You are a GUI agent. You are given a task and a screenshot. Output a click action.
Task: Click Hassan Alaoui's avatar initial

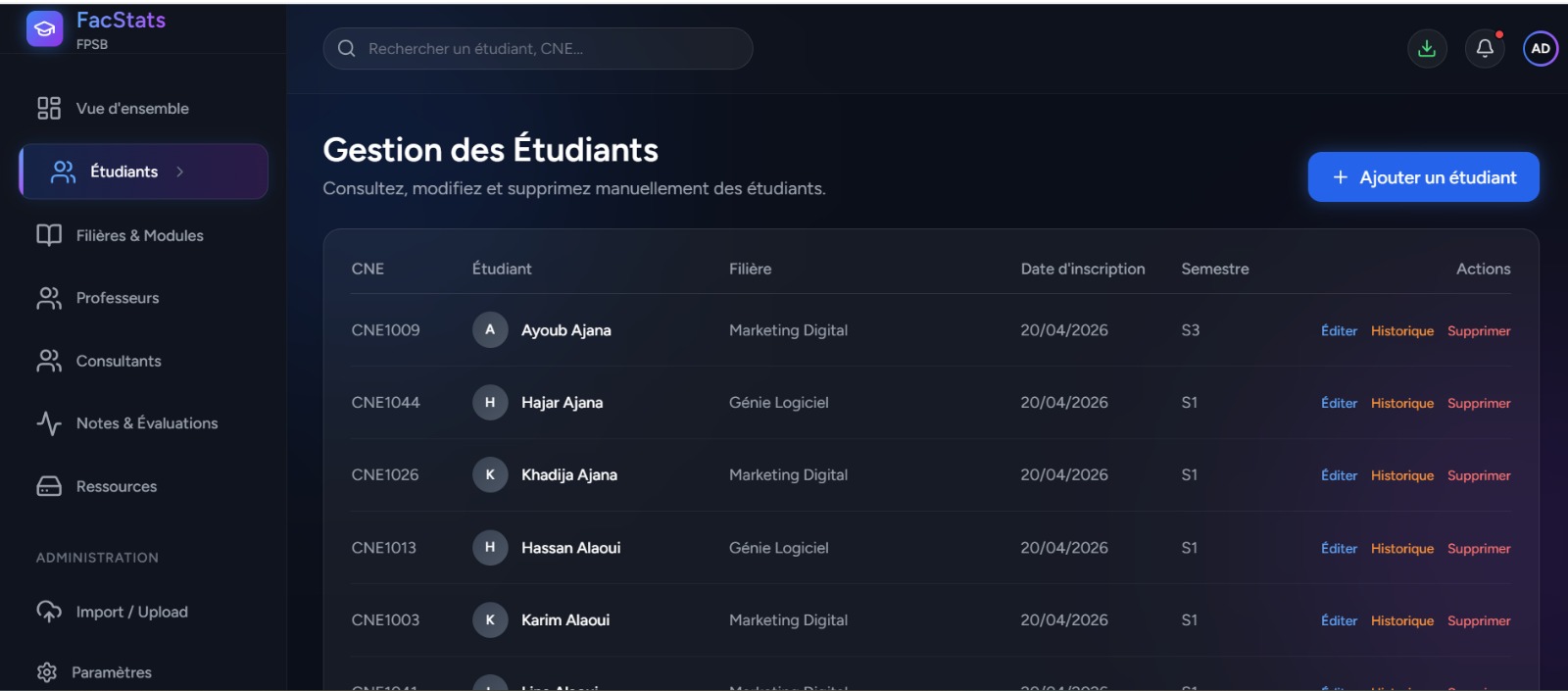coord(490,547)
